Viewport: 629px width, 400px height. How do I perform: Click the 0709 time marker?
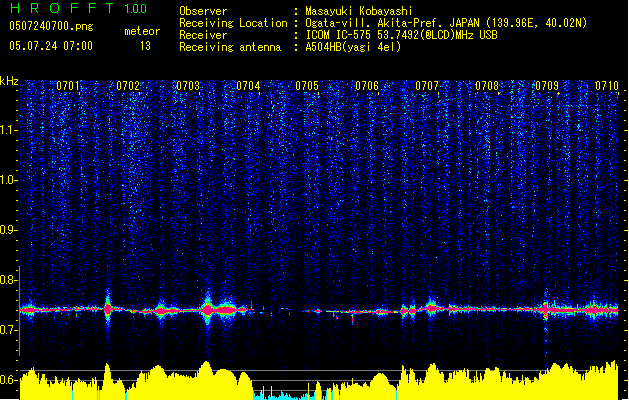(547, 86)
